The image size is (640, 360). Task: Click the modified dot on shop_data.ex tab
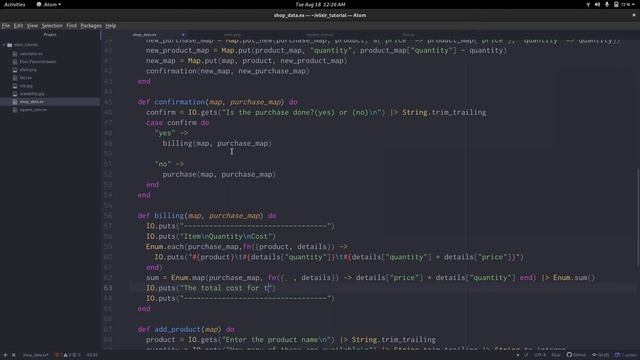click(x=183, y=35)
